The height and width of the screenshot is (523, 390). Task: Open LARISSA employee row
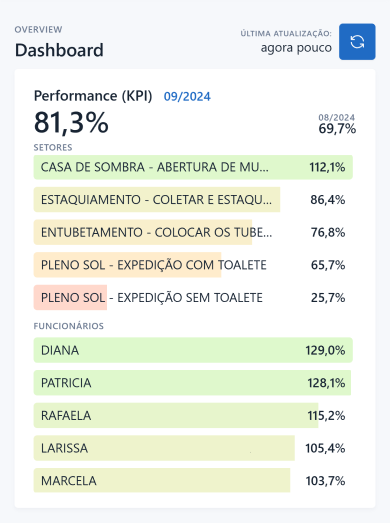pos(193,448)
